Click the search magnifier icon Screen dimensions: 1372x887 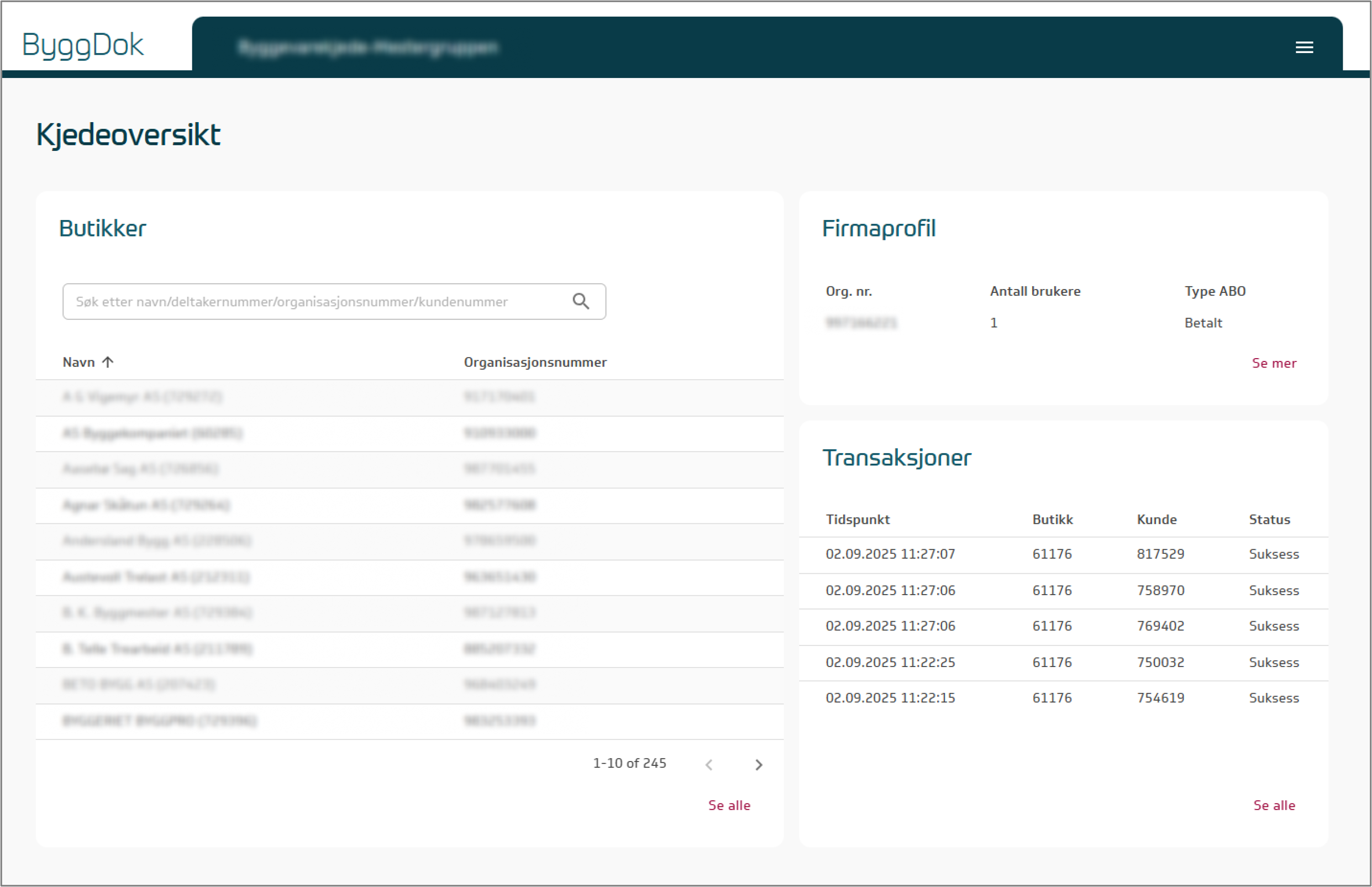pyautogui.click(x=580, y=301)
